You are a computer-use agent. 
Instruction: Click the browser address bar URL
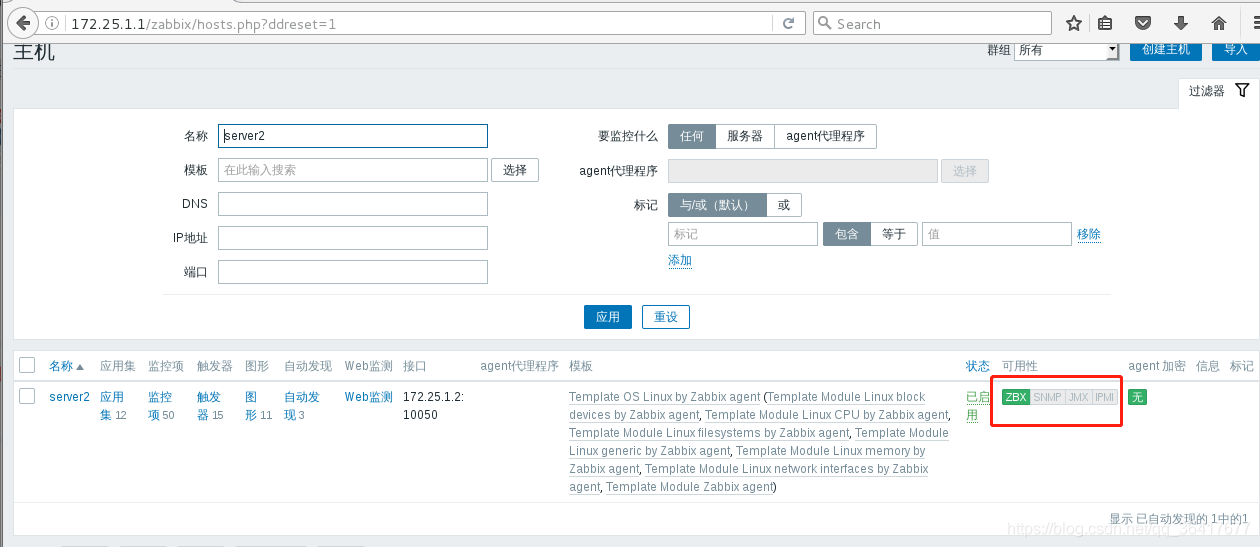420,23
